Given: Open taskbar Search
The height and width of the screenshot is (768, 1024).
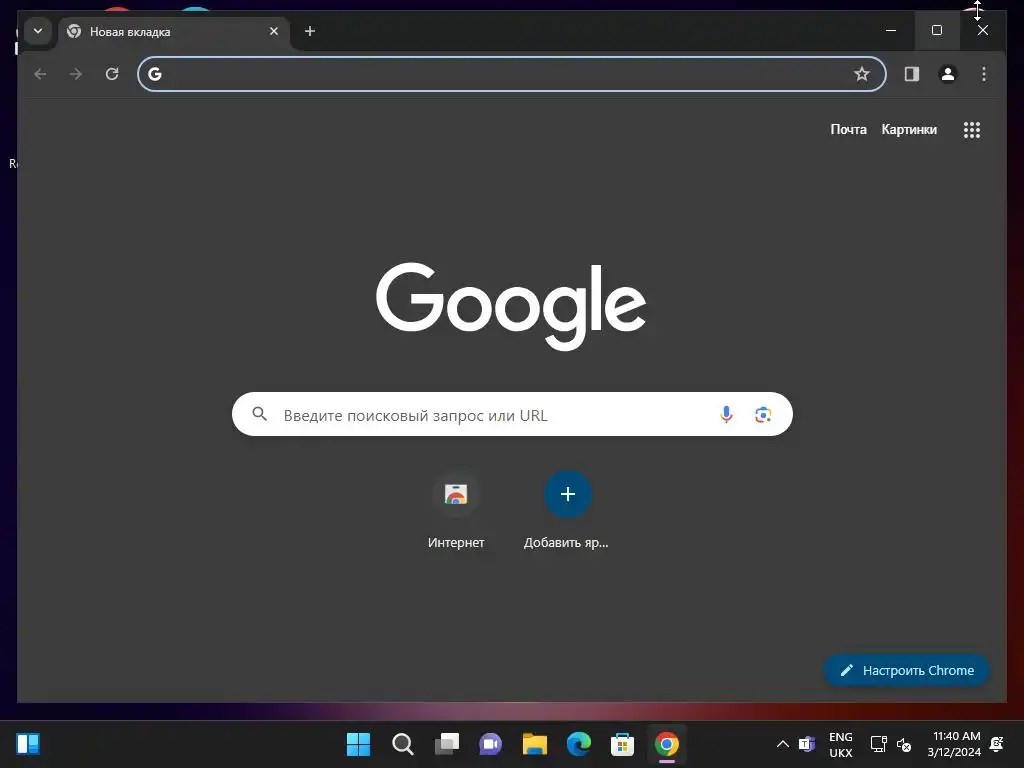Looking at the screenshot, I should (x=402, y=744).
